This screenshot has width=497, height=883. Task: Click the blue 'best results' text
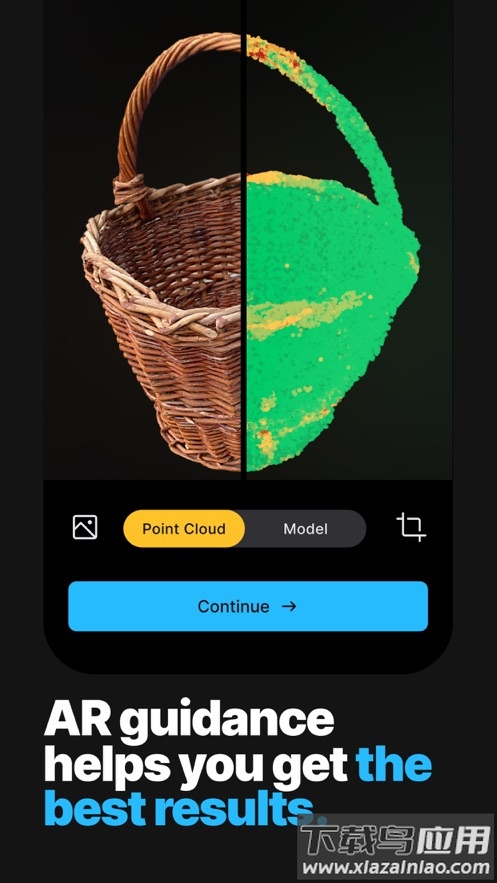point(178,807)
